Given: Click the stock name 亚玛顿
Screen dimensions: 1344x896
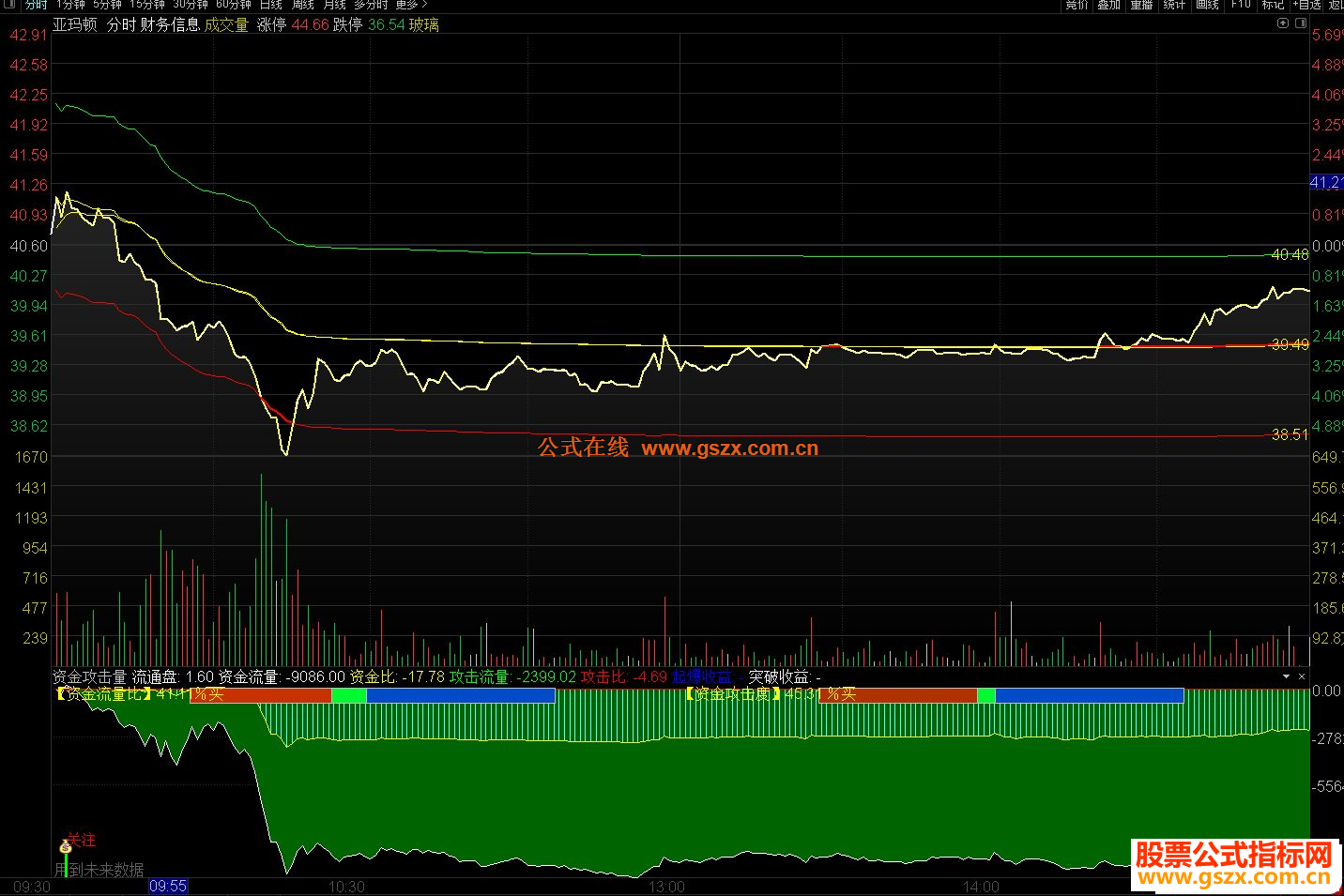Looking at the screenshot, I should click(x=75, y=24).
